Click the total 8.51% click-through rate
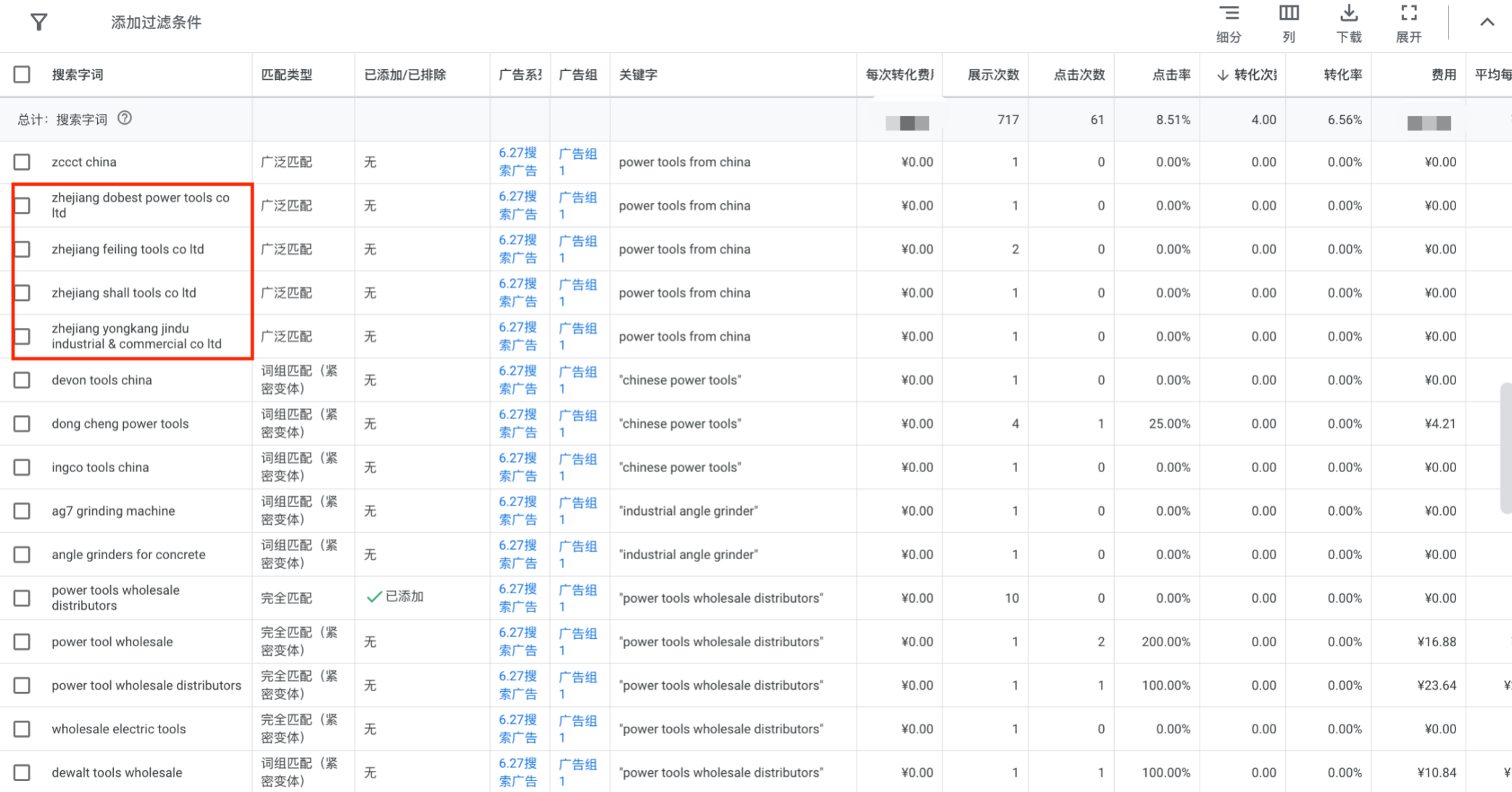 (1173, 120)
